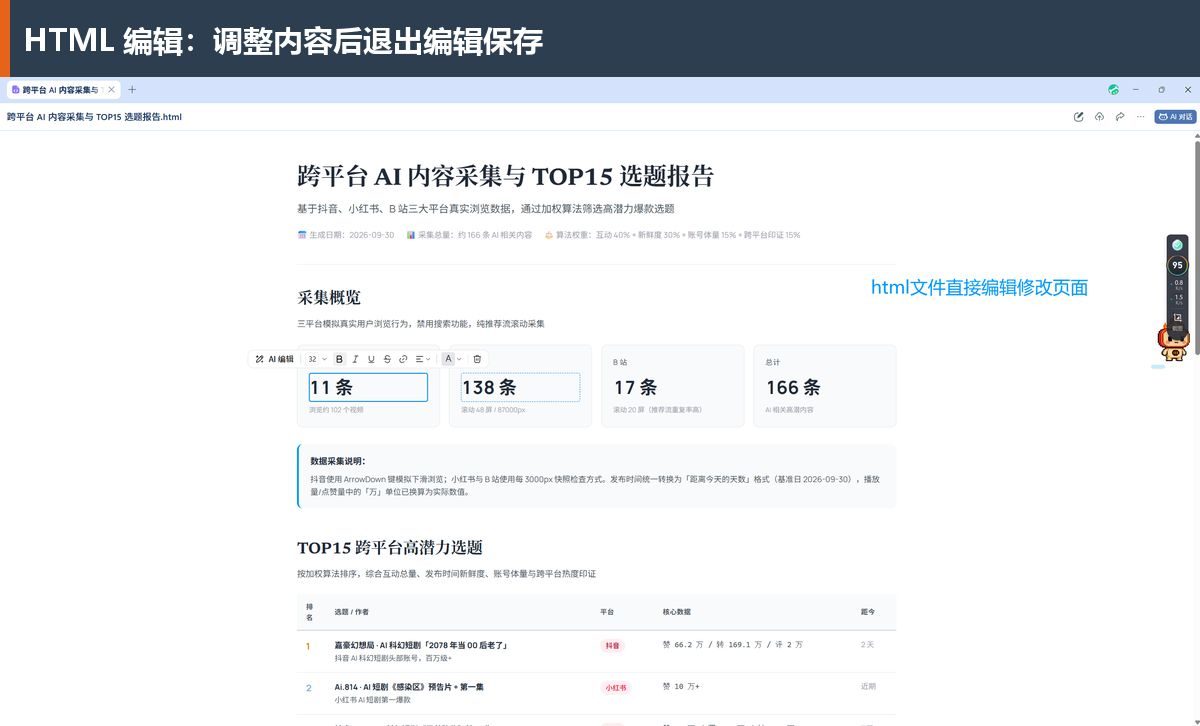Click the 抖音 platform tag in row 1
Image resolution: width=1200 pixels, height=726 pixels.
click(612, 646)
